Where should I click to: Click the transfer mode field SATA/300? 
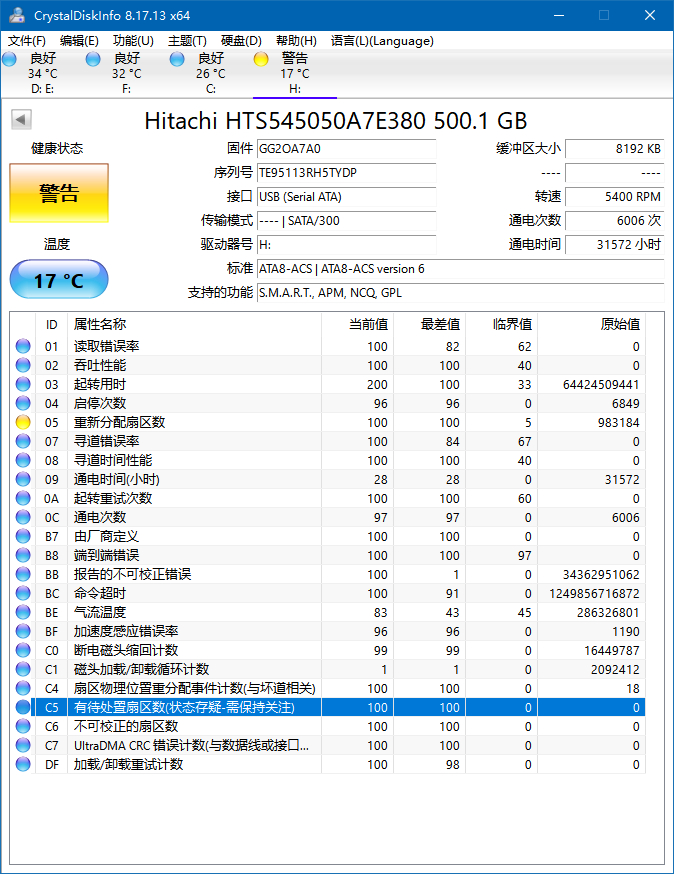pos(346,221)
